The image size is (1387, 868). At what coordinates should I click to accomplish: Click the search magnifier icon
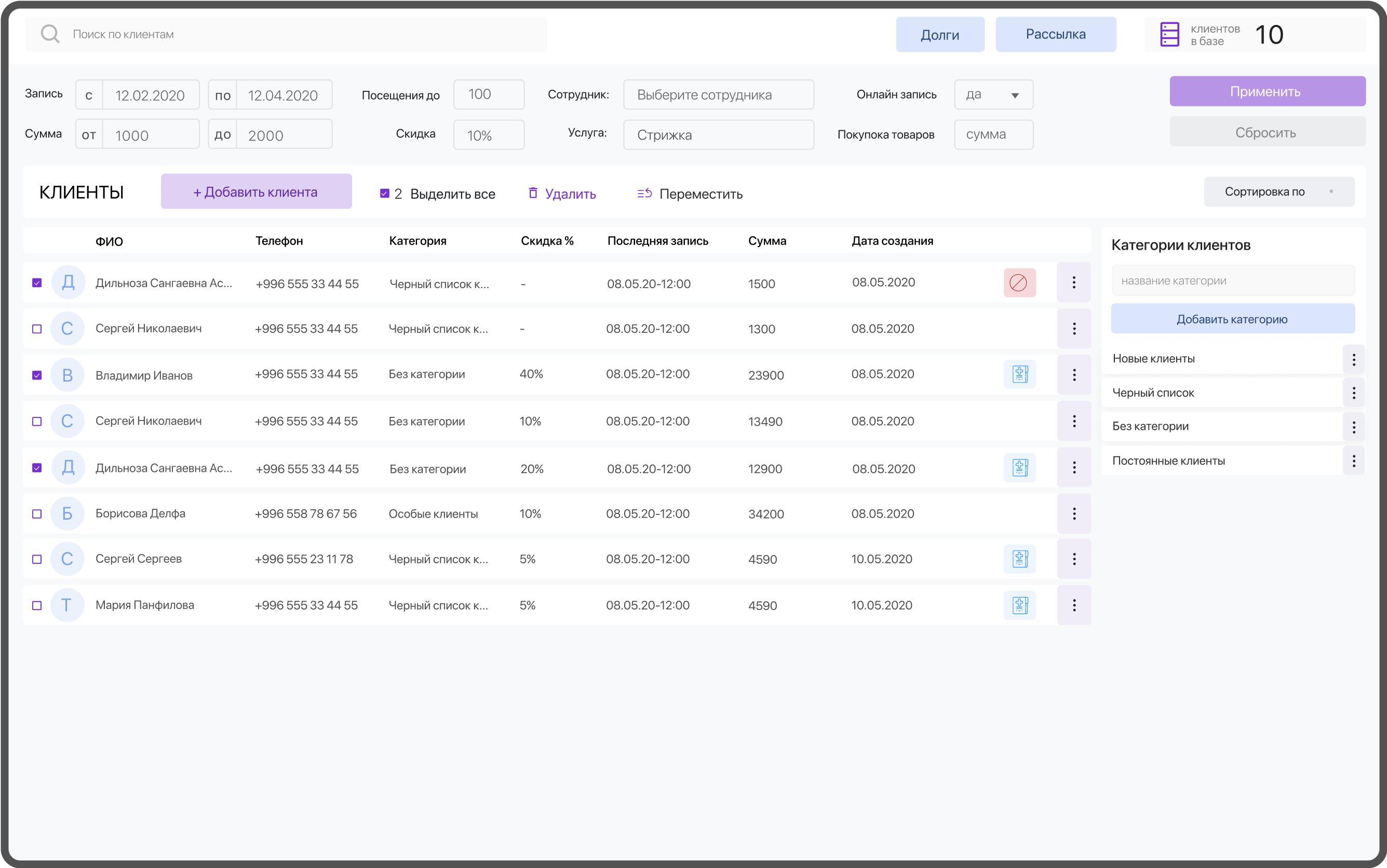[x=50, y=34]
